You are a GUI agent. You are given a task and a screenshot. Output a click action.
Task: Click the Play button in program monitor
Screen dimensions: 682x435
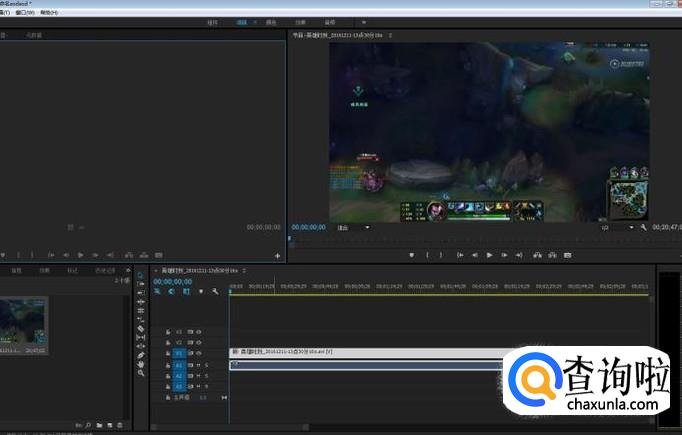pyautogui.click(x=489, y=255)
